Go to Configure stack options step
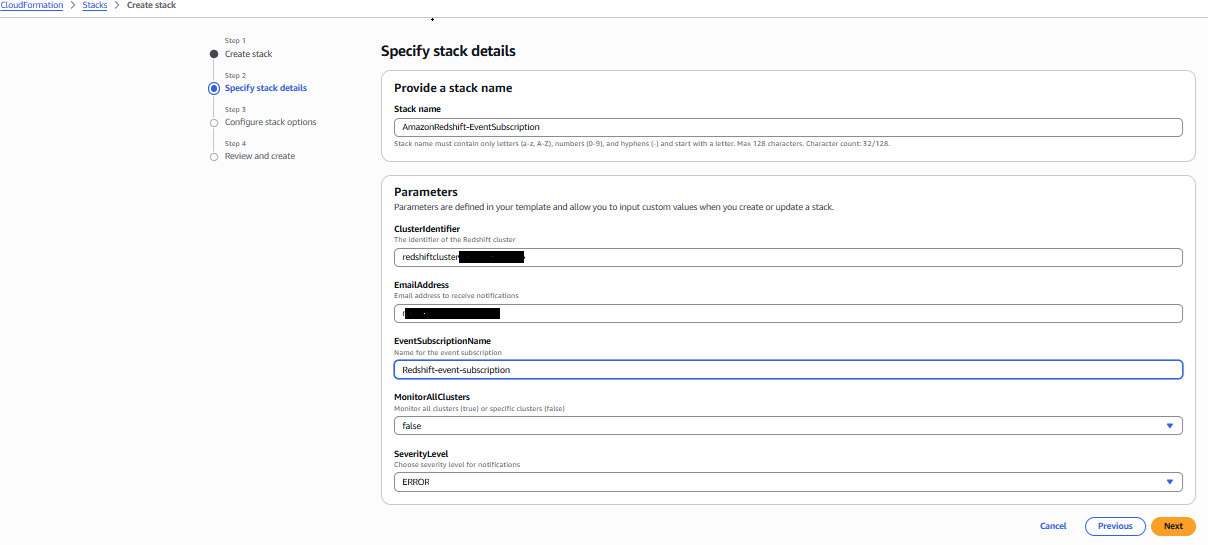 coord(270,122)
